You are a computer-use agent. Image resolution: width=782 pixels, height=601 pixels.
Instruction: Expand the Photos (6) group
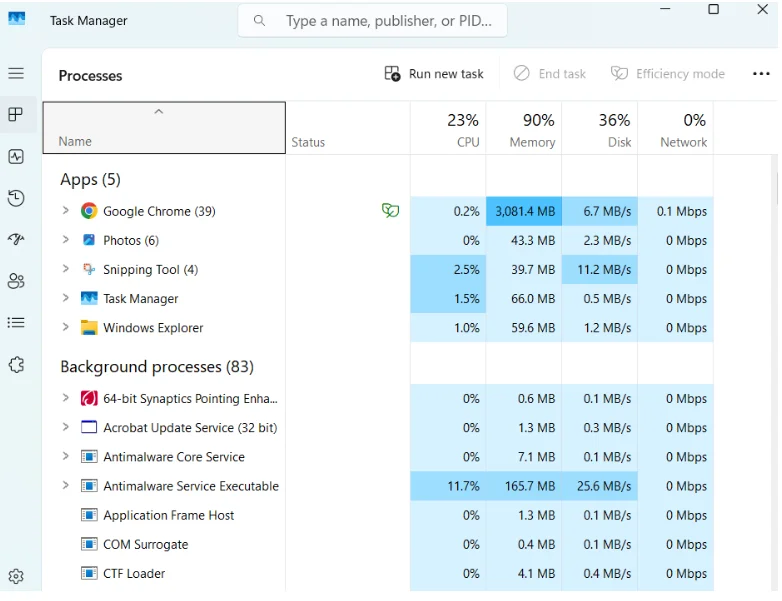(65, 239)
